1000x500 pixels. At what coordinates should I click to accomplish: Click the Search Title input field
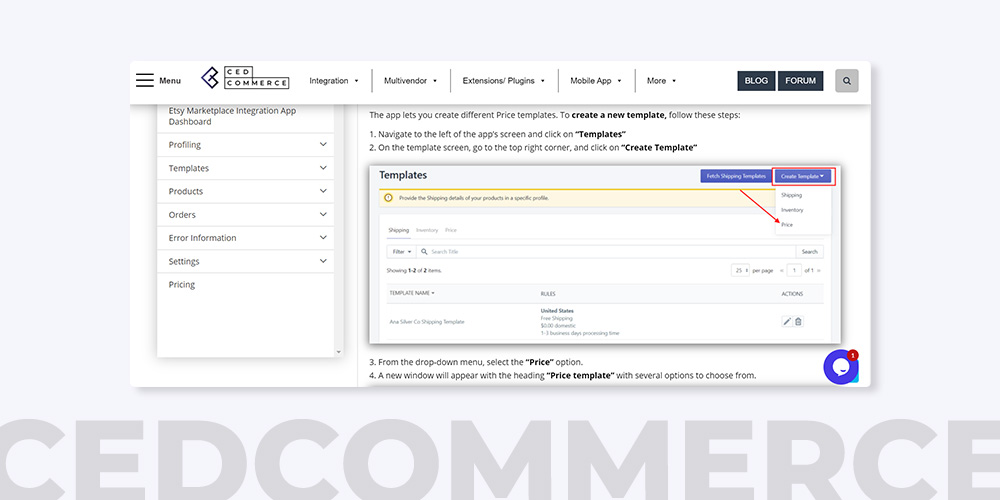(606, 252)
